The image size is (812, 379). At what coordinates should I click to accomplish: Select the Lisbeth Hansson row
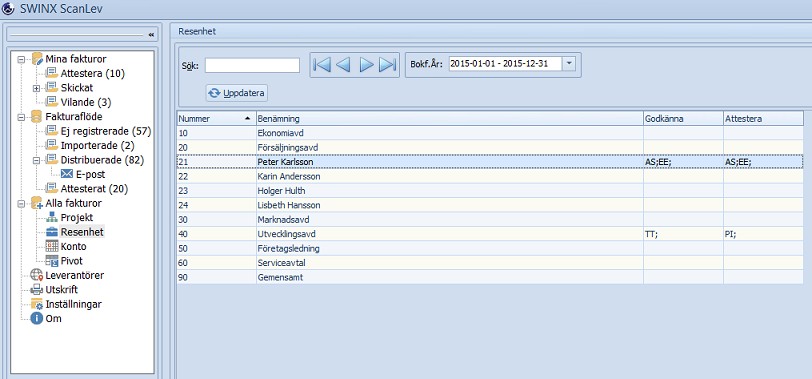490,205
